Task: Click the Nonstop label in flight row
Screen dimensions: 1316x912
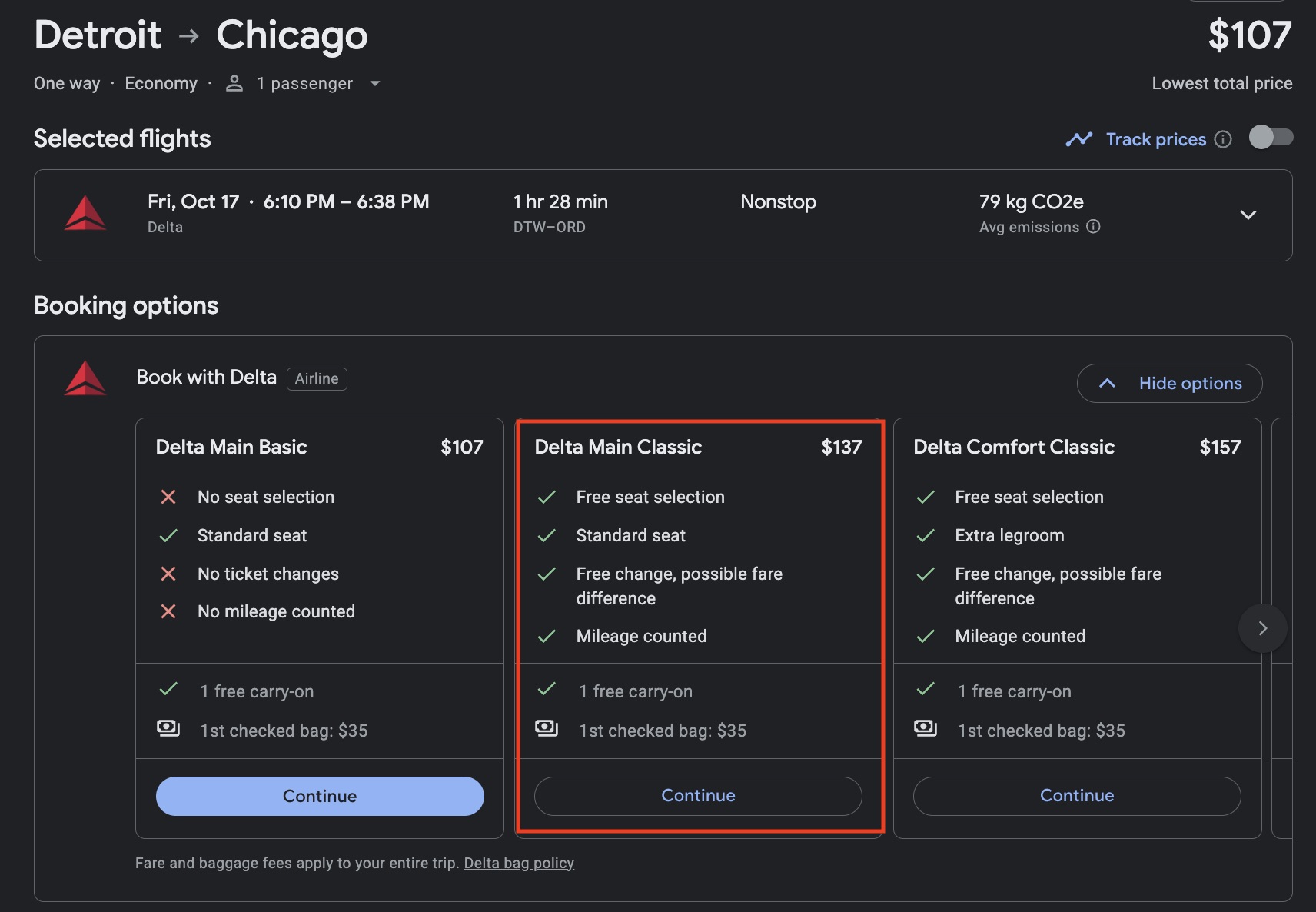Action: [778, 201]
